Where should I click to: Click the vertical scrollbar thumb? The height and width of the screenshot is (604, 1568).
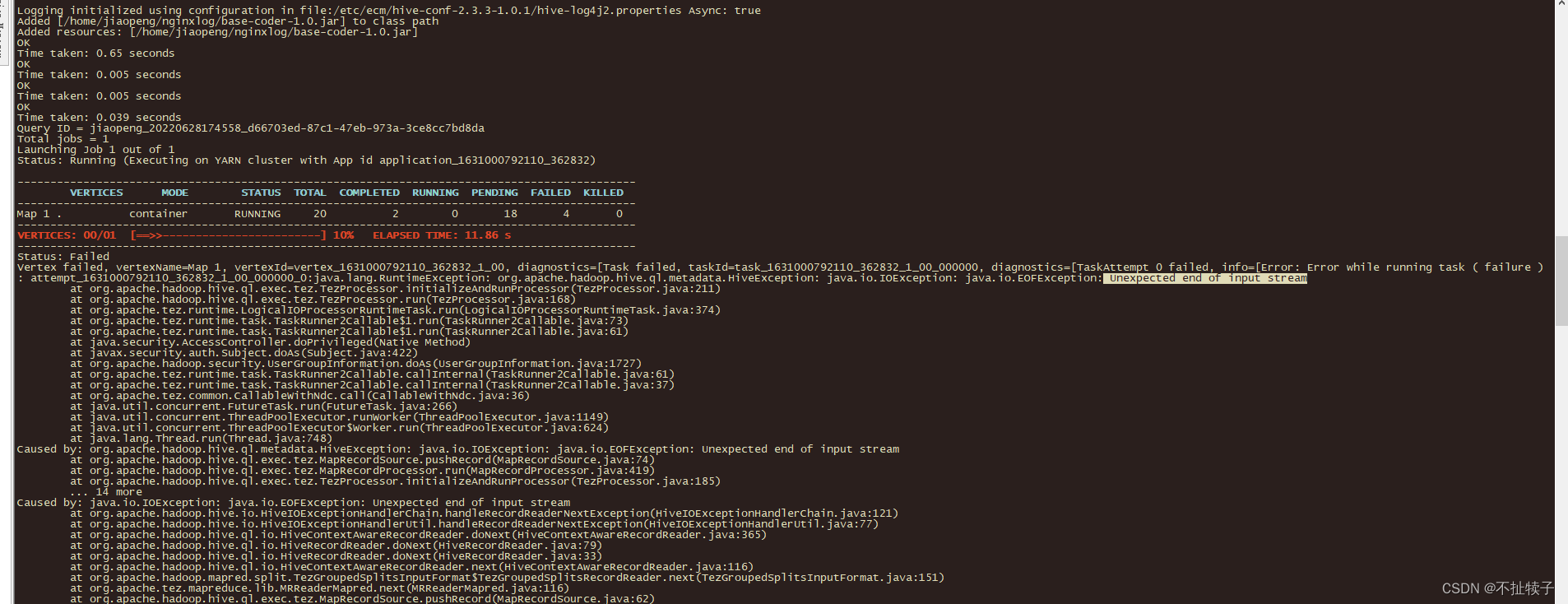coord(1561,281)
